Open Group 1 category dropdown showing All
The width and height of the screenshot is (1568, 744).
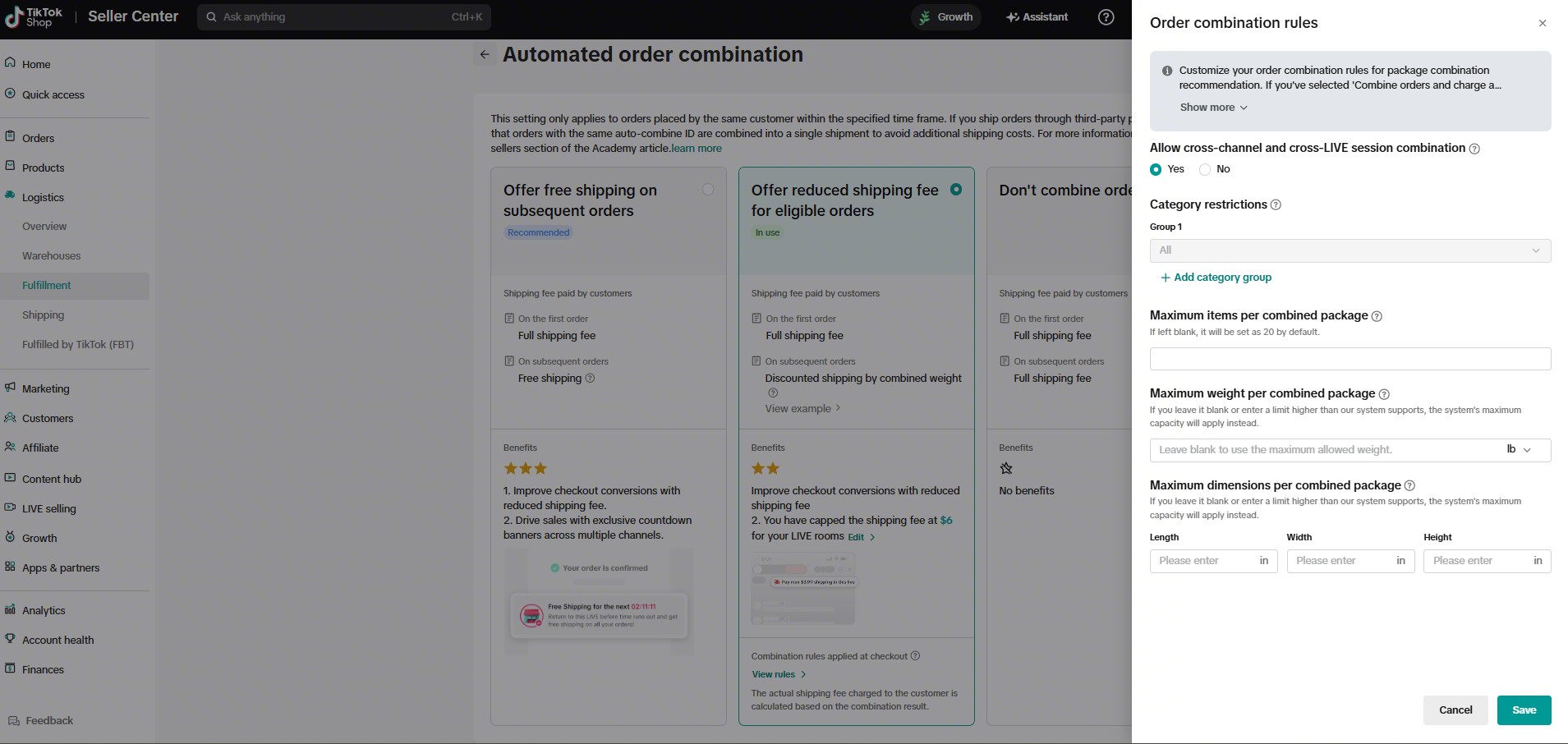tap(1350, 250)
